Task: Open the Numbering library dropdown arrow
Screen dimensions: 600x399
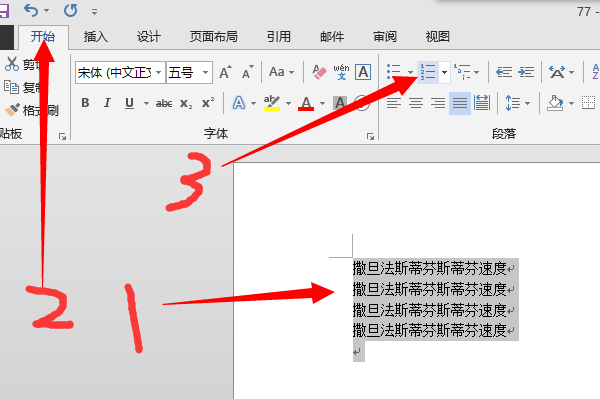Action: (x=444, y=72)
